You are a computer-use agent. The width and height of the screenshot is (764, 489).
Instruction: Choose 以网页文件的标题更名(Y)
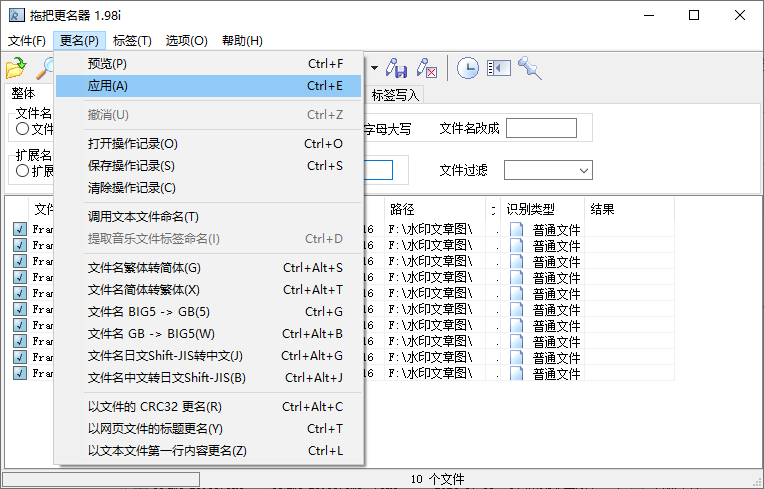pos(209,429)
